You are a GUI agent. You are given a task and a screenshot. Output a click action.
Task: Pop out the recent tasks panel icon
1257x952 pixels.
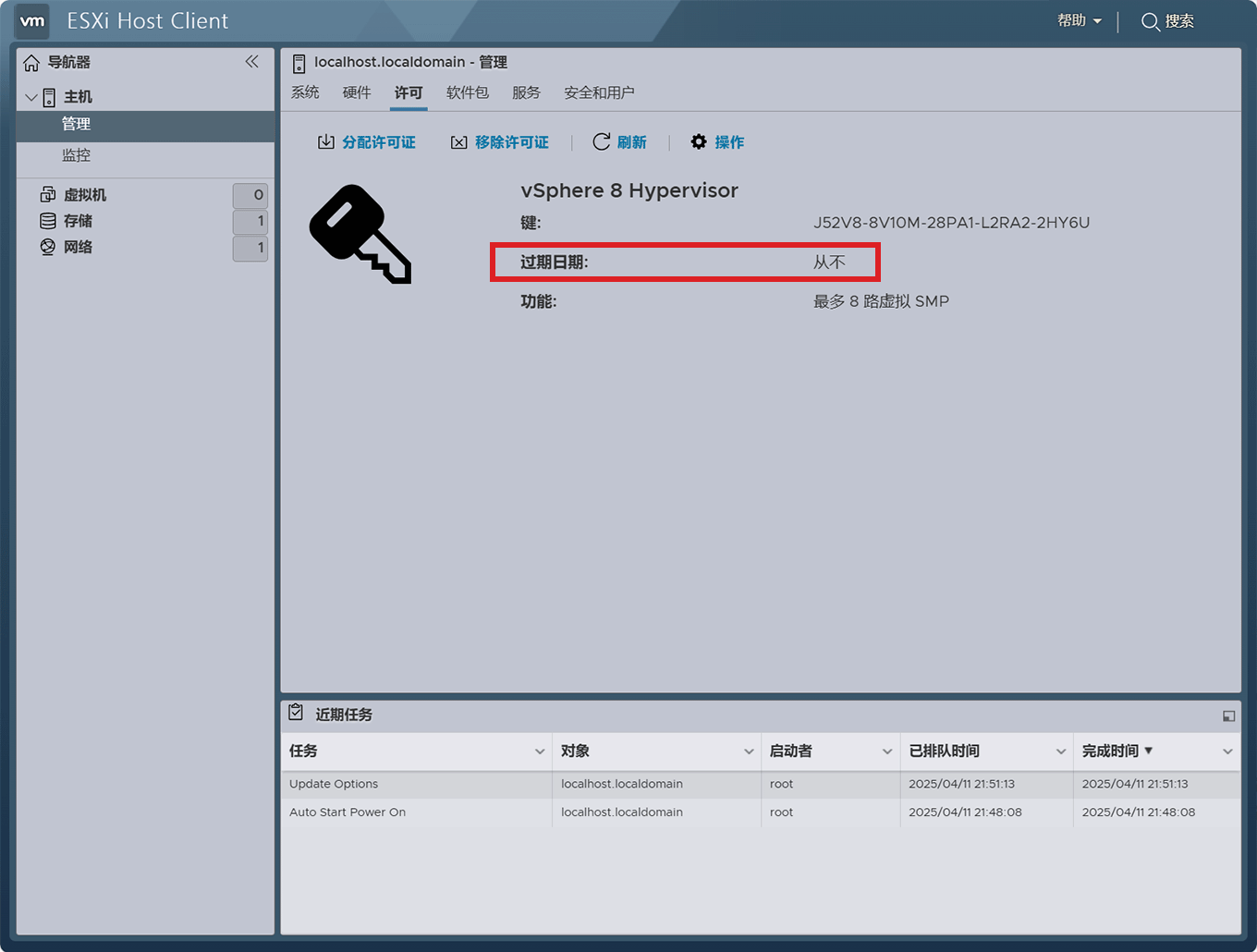coord(1228,714)
